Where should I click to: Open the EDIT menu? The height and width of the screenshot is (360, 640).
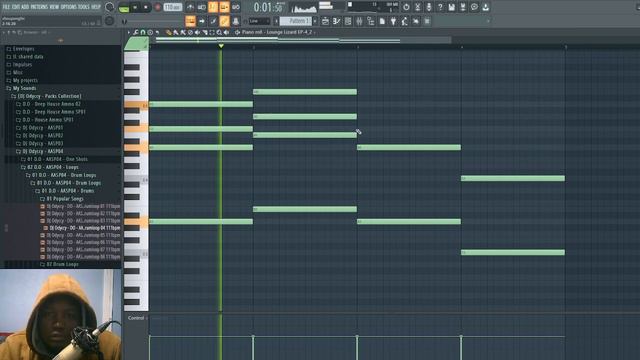[16, 7]
